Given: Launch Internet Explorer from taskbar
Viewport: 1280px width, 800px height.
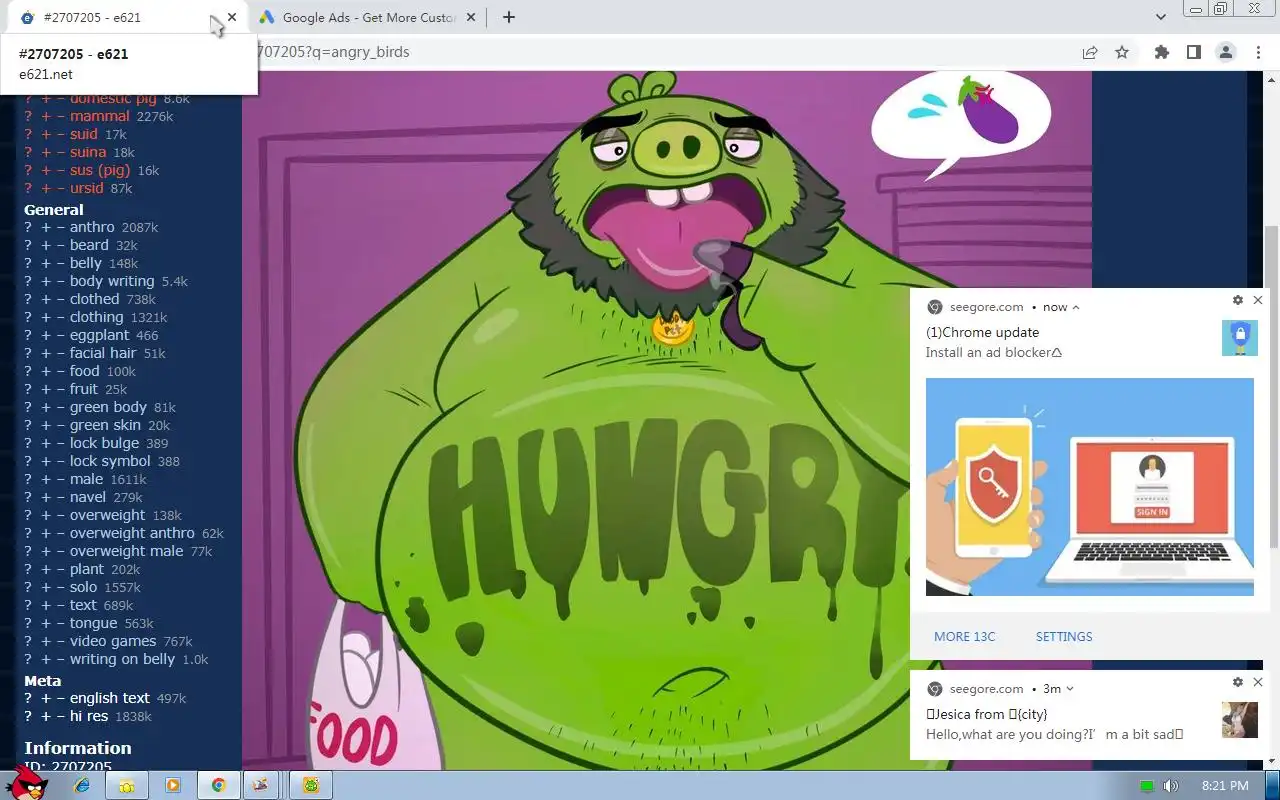Looking at the screenshot, I should click(83, 785).
